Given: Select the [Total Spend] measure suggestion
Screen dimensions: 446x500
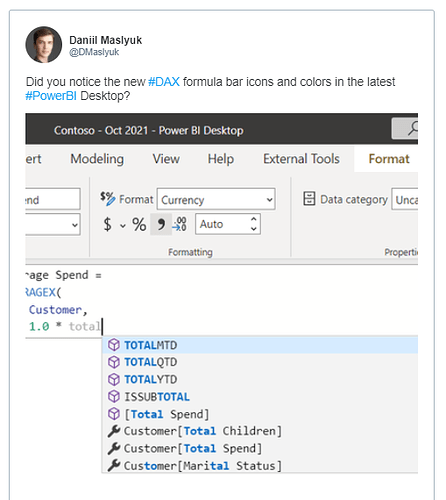Looking at the screenshot, I should (x=260, y=414).
